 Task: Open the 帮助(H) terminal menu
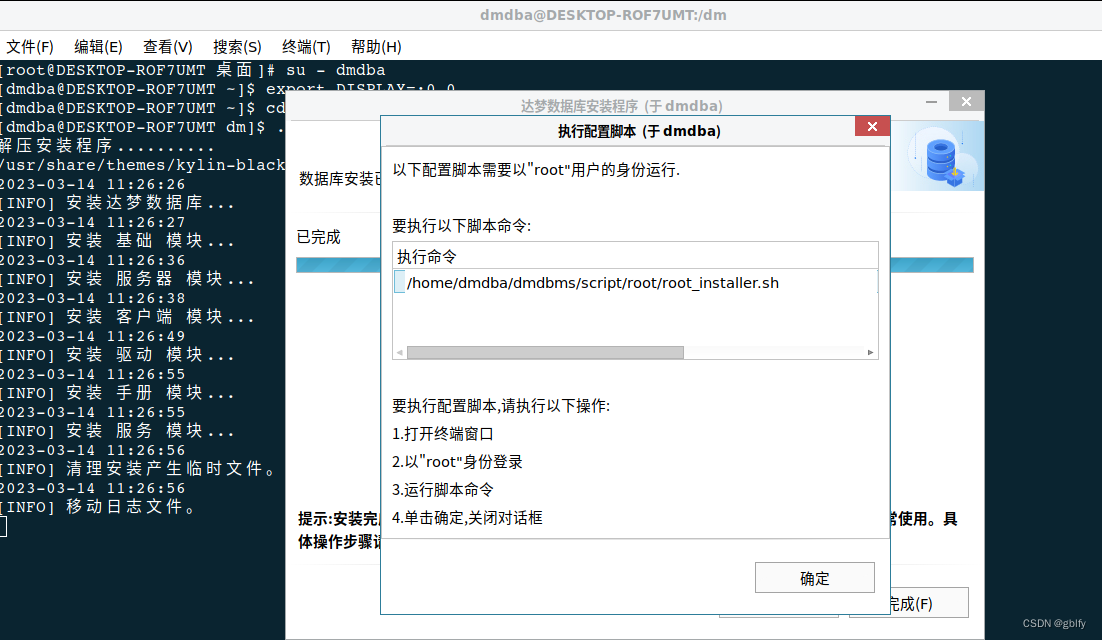click(376, 47)
